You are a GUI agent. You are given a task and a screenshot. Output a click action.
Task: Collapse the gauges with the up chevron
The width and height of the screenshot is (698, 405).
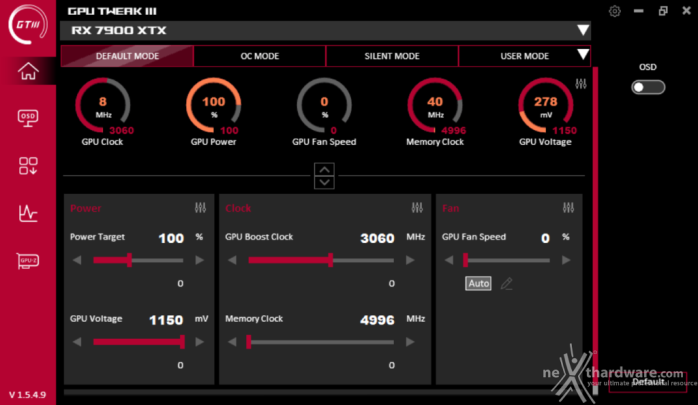[325, 170]
